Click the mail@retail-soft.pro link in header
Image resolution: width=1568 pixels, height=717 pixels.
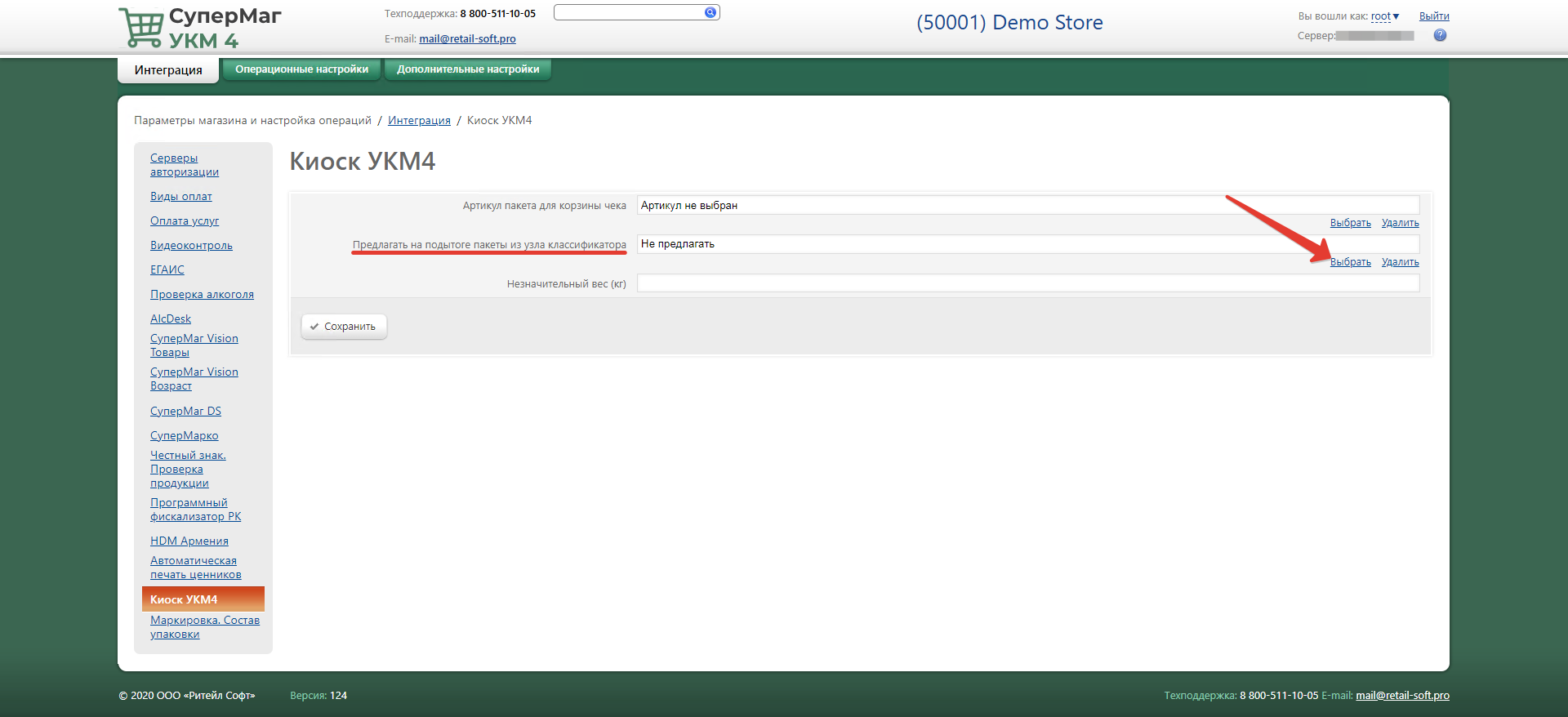tap(467, 39)
